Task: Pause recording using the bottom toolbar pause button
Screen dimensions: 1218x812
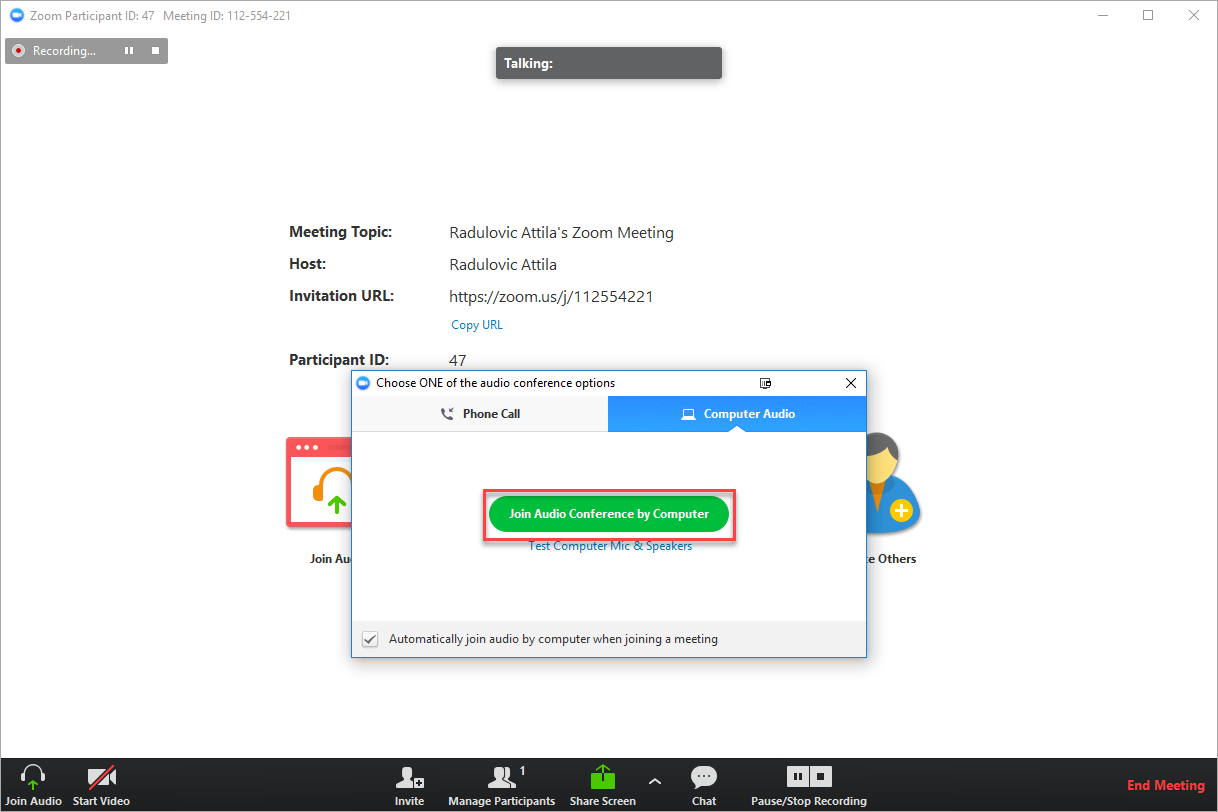Action: click(797, 776)
